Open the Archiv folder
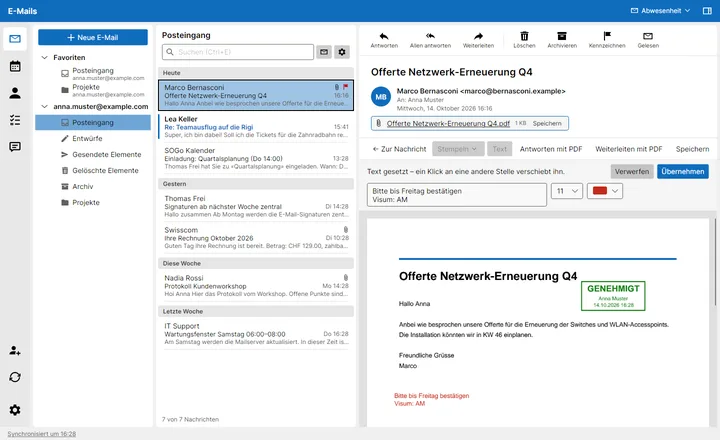 pyautogui.click(x=93, y=186)
